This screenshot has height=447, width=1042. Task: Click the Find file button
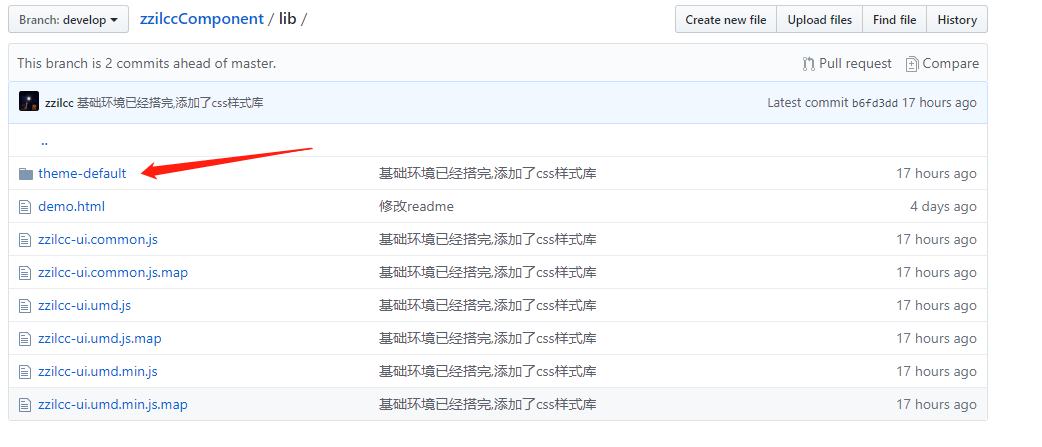[x=893, y=20]
